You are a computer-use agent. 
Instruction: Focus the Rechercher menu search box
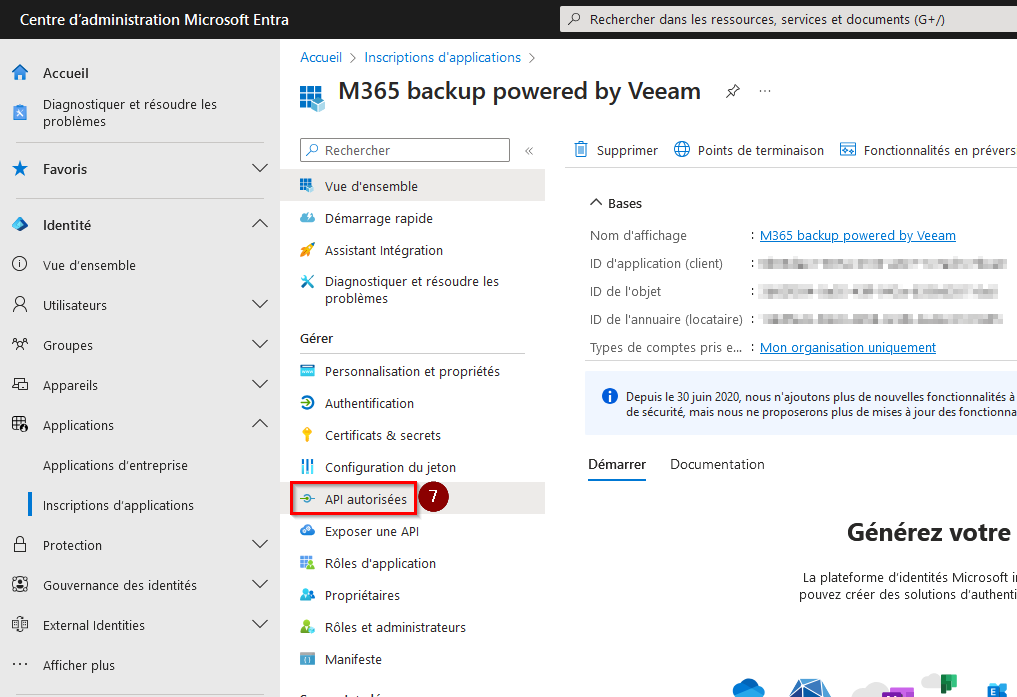[x=405, y=150]
